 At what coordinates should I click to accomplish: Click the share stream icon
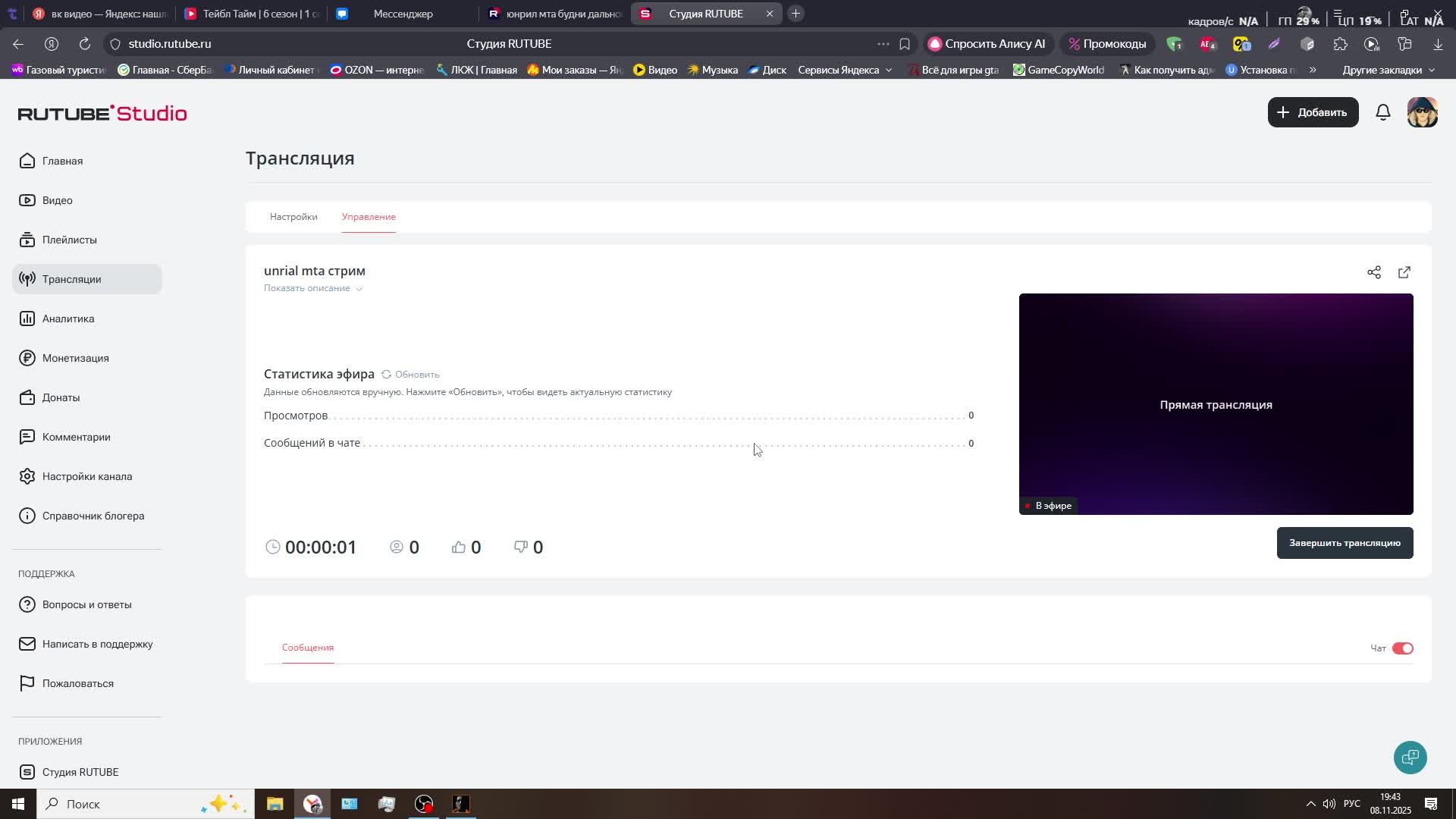1374,272
